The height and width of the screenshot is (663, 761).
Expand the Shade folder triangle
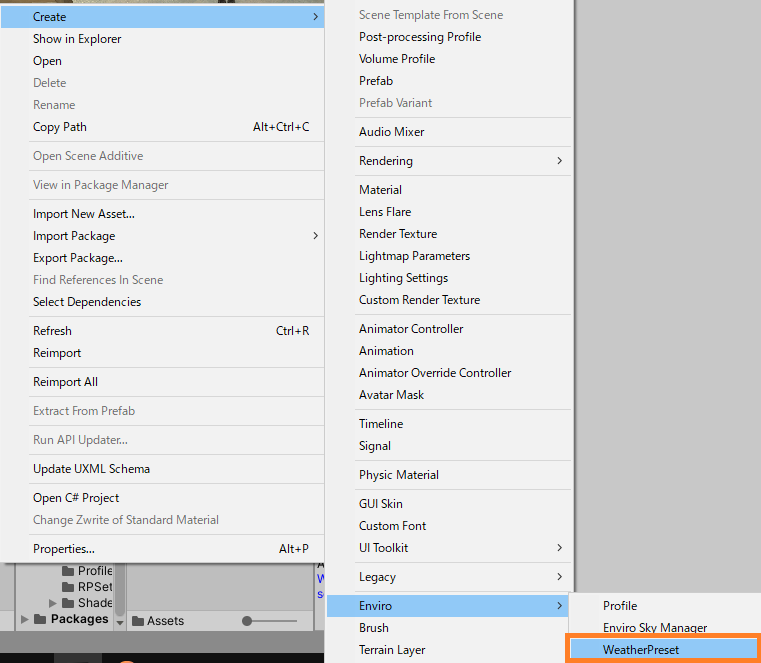click(x=53, y=603)
